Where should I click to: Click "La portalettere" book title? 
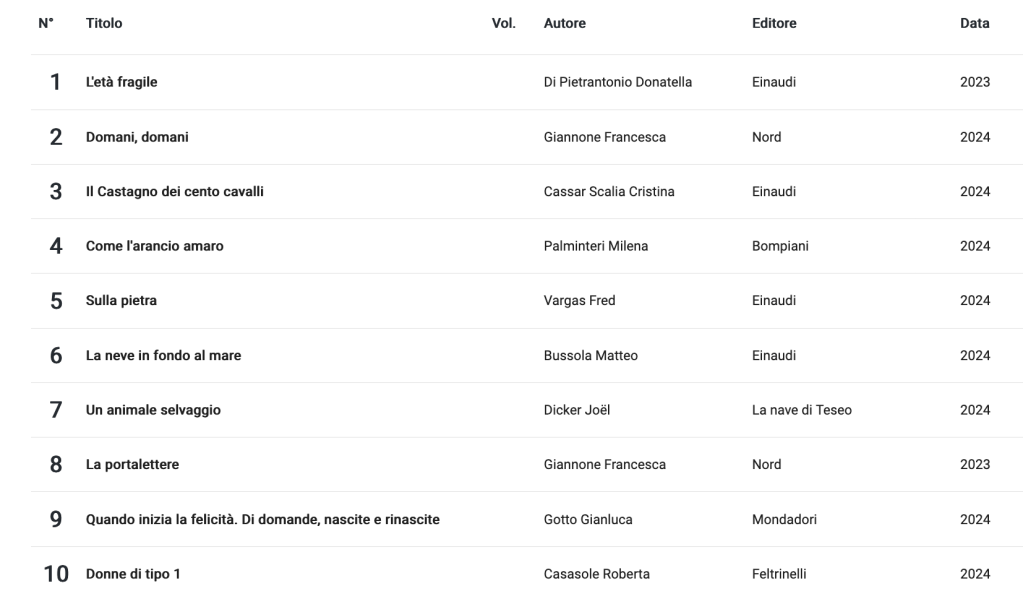(132, 465)
